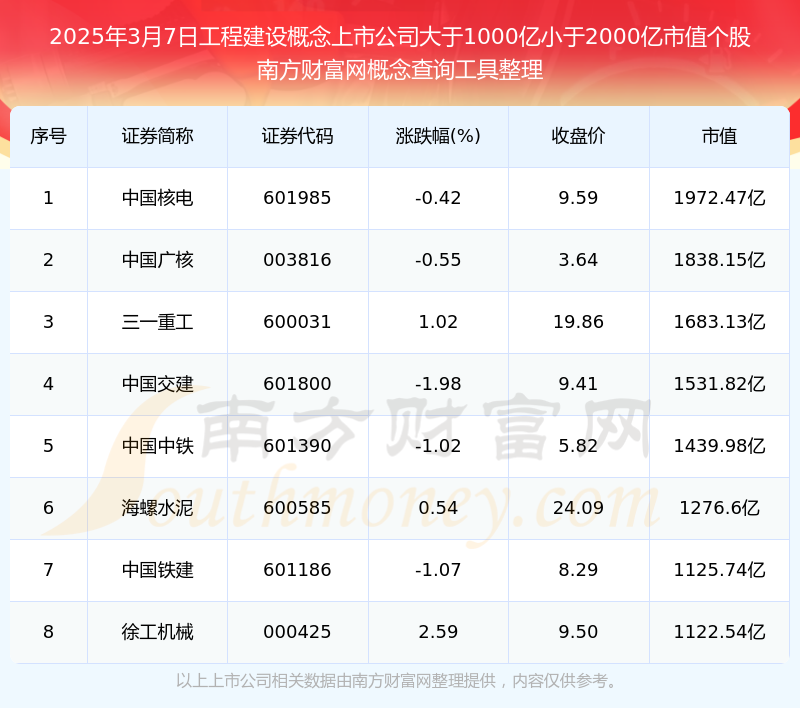The height and width of the screenshot is (708, 800).
Task: Click change value 2.59
Action: (x=438, y=632)
